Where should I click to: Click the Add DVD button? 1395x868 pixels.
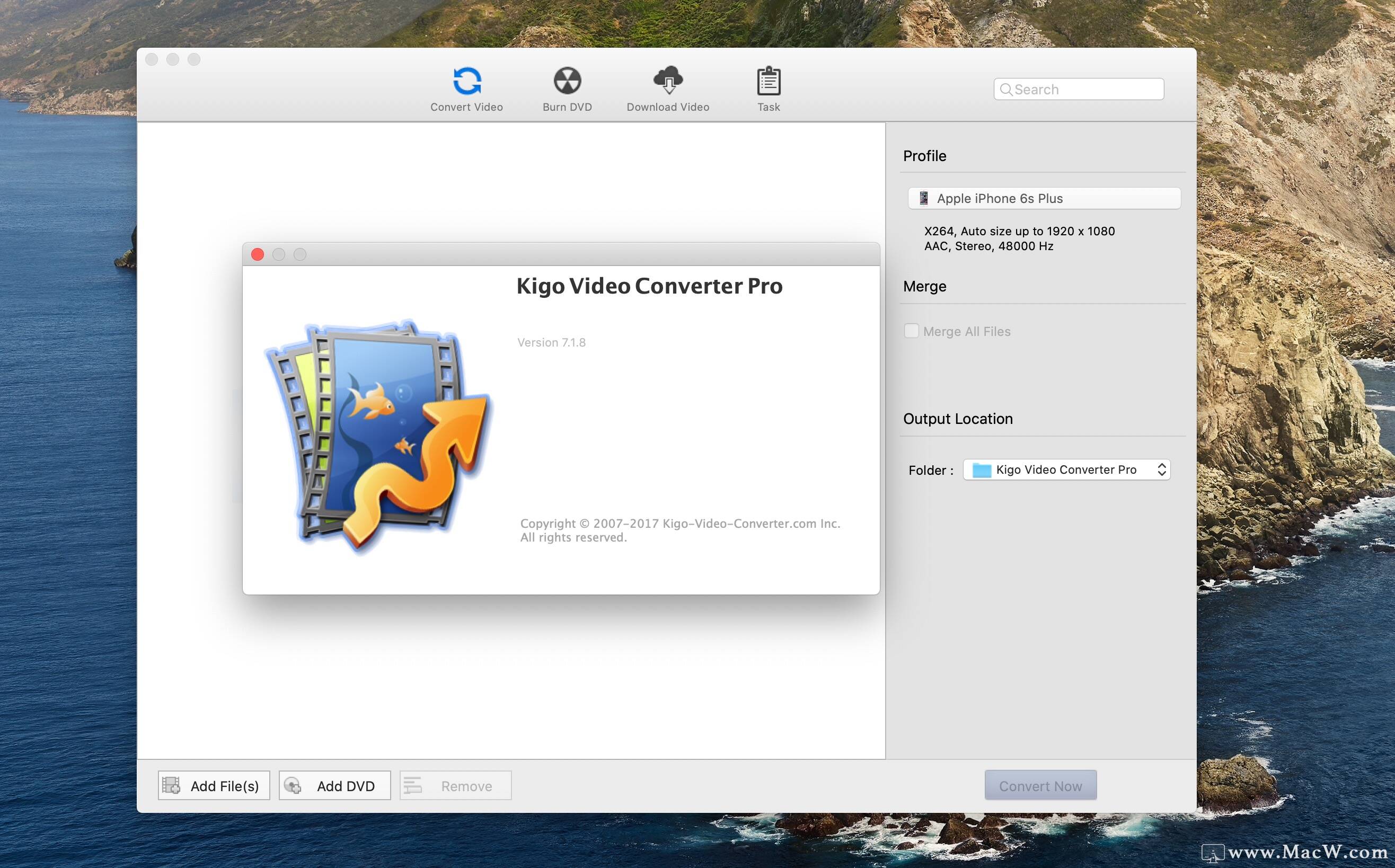pyautogui.click(x=334, y=785)
